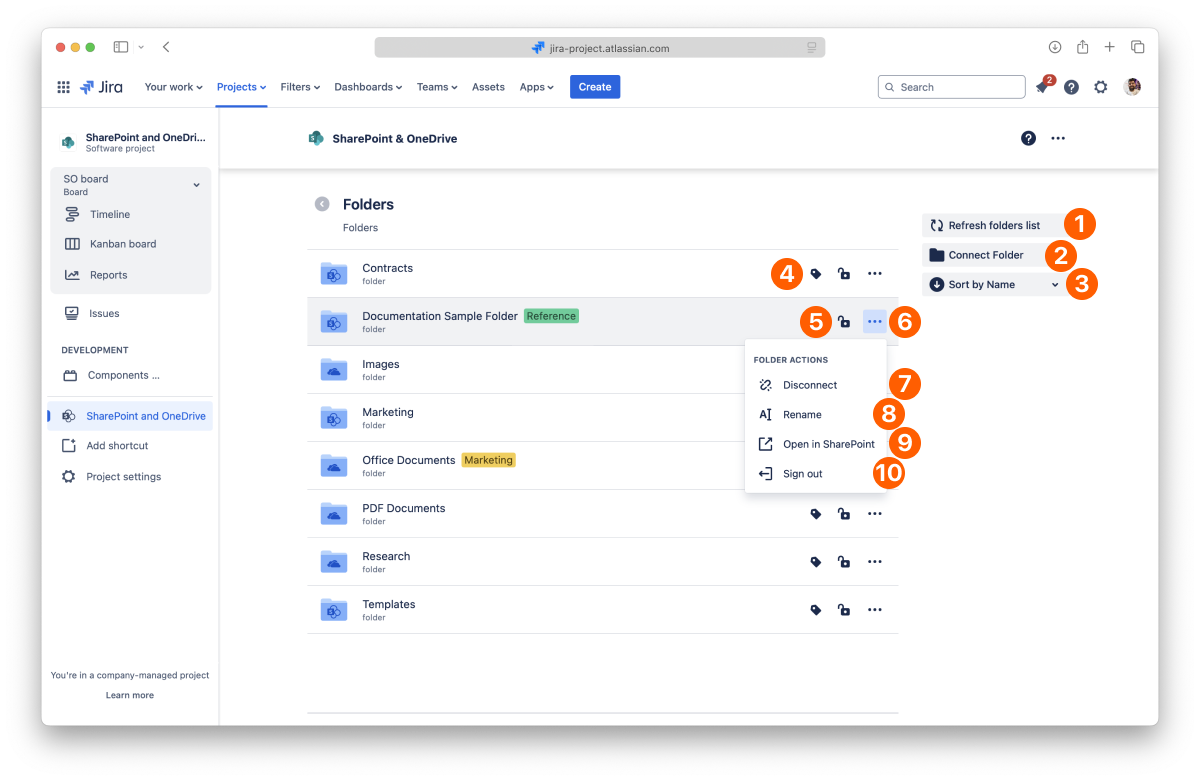Click the back arrow beside Folders heading
Screen dimensions: 1200x781
tap(322, 204)
